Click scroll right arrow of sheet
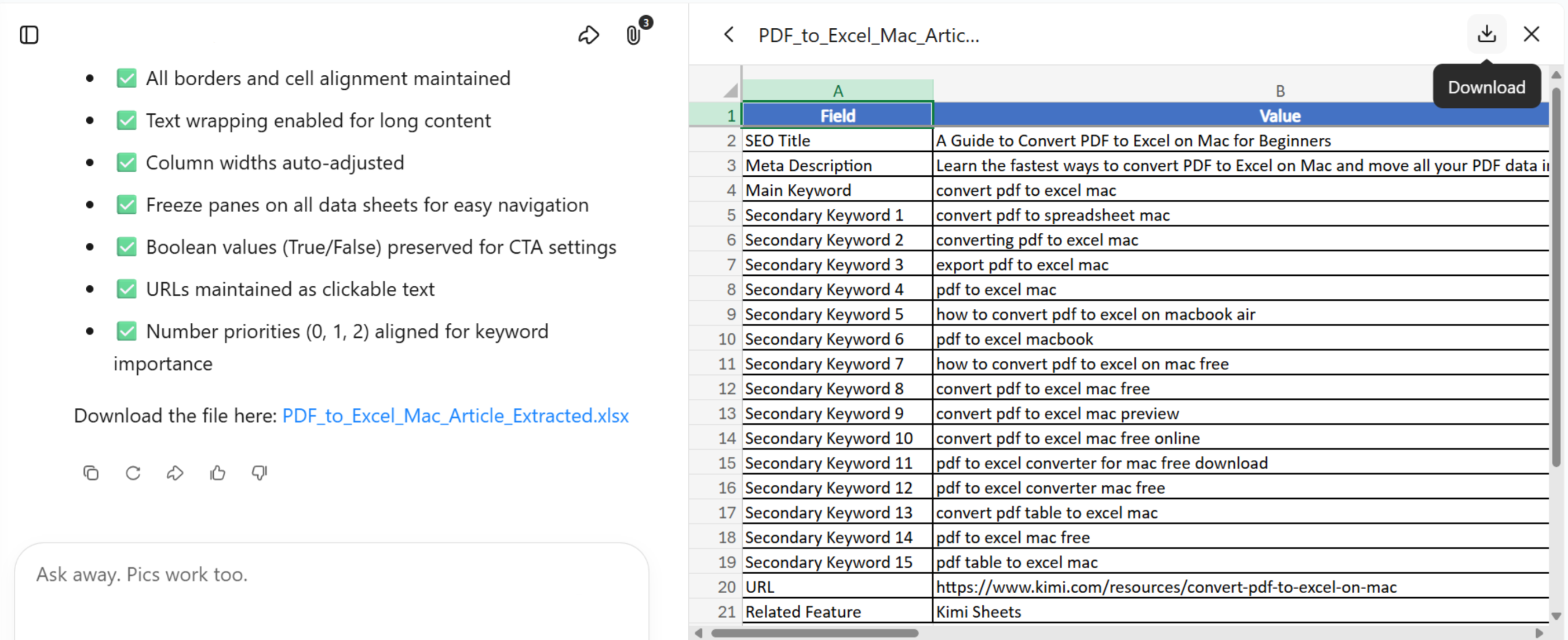 [x=1539, y=632]
